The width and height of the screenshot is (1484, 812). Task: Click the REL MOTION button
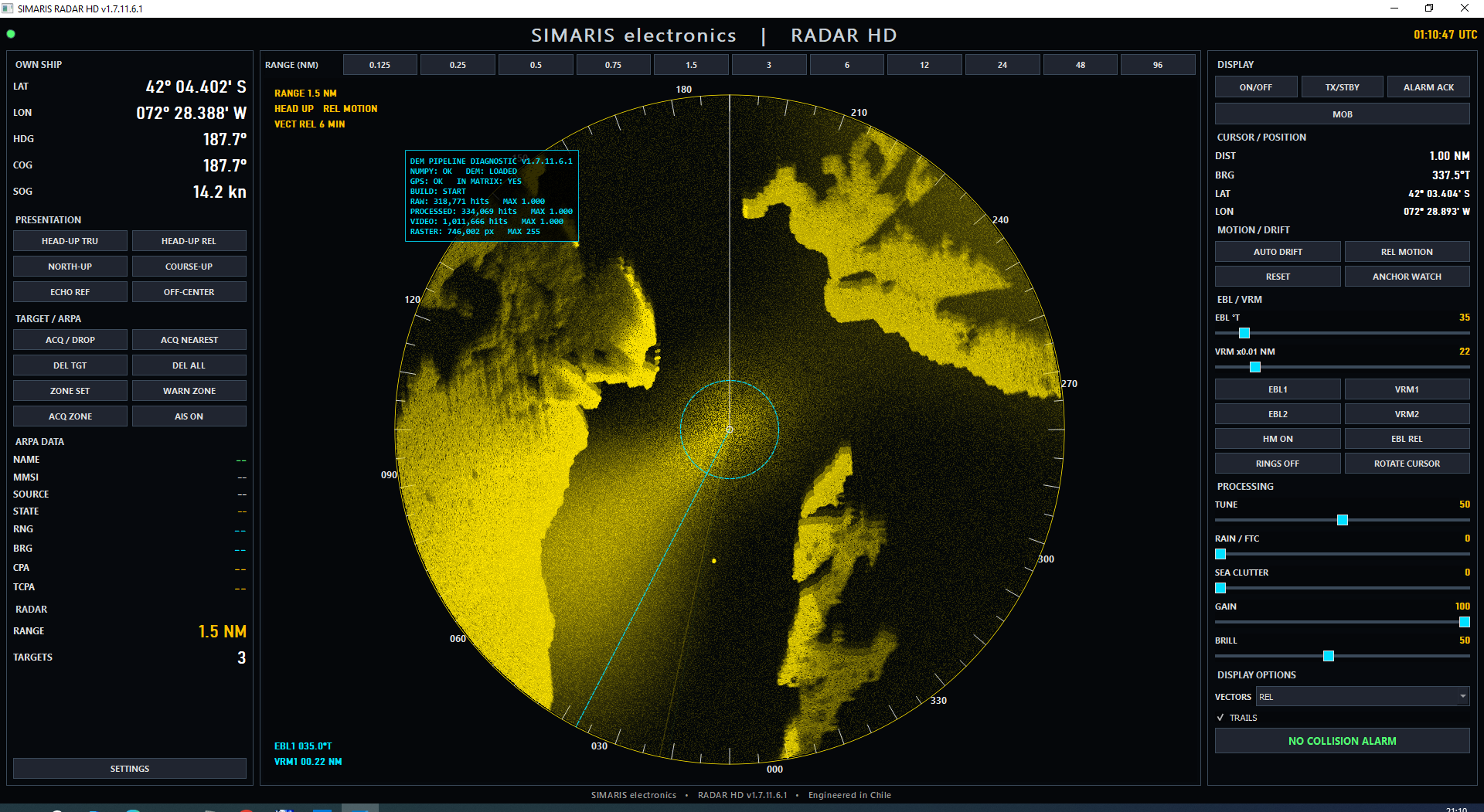[x=1407, y=252]
